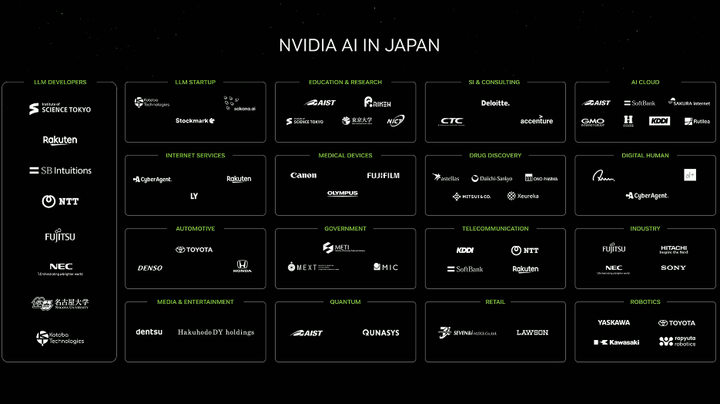Select the LY logo in Internet Services

(194, 196)
